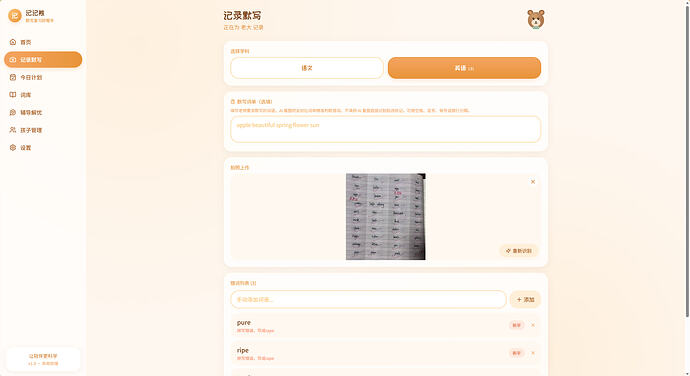The height and width of the screenshot is (376, 690).
Task: Open the uploaded dictation photo thumbnail
Action: pyautogui.click(x=385, y=217)
